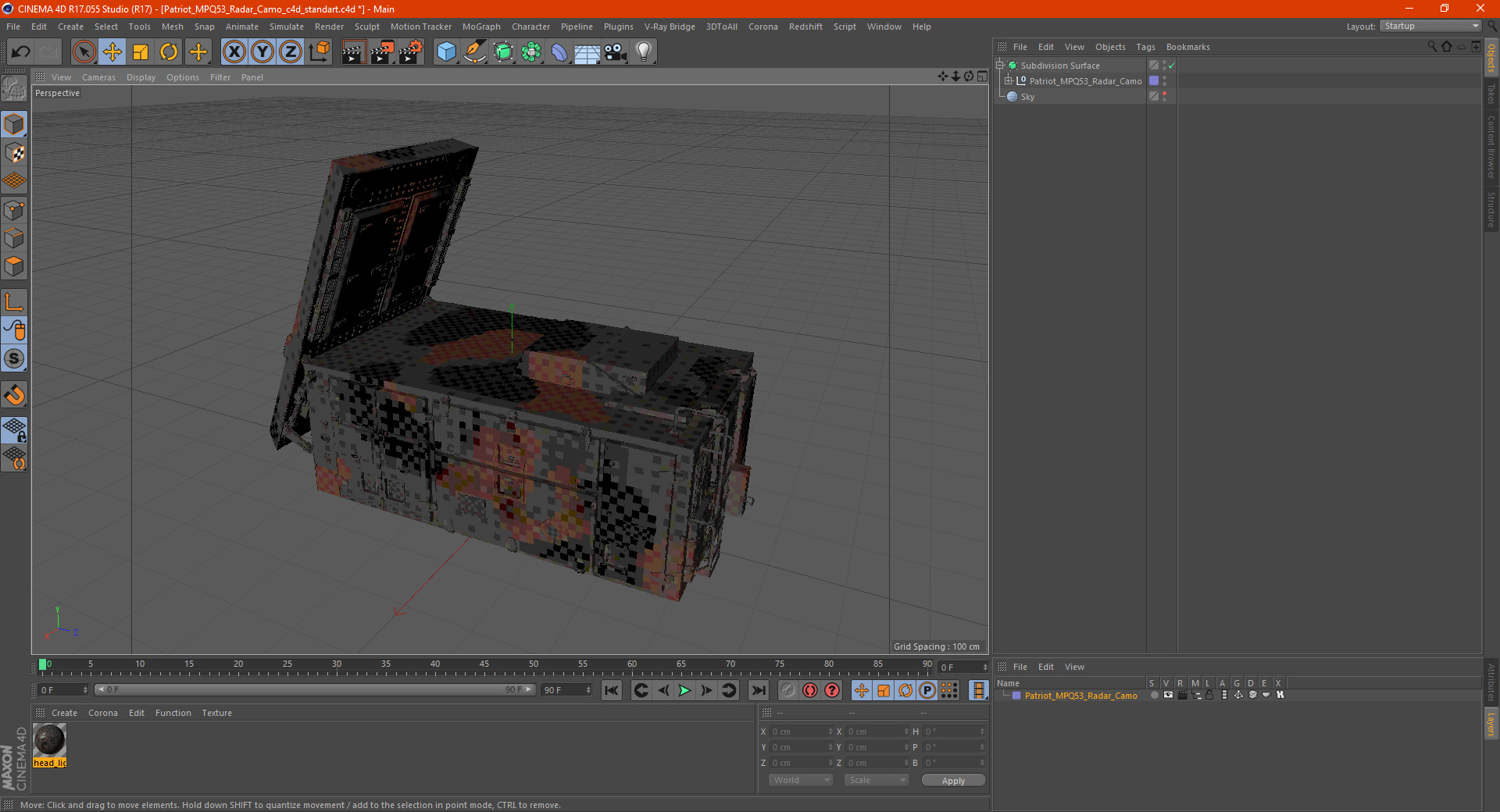Add a Cube primitive object
This screenshot has width=1500, height=812.
click(x=446, y=52)
